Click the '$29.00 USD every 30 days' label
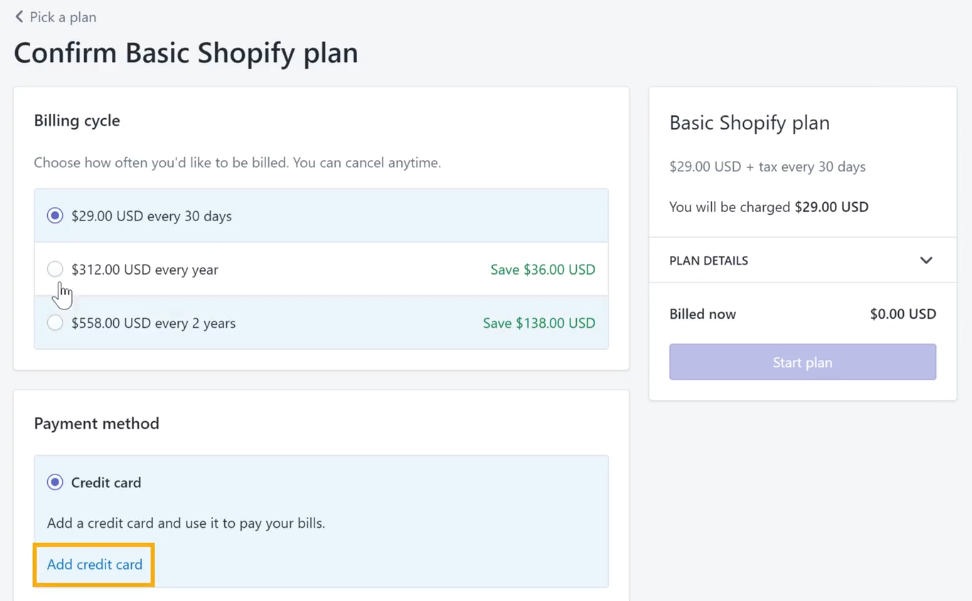The image size is (972, 601). pos(151,216)
